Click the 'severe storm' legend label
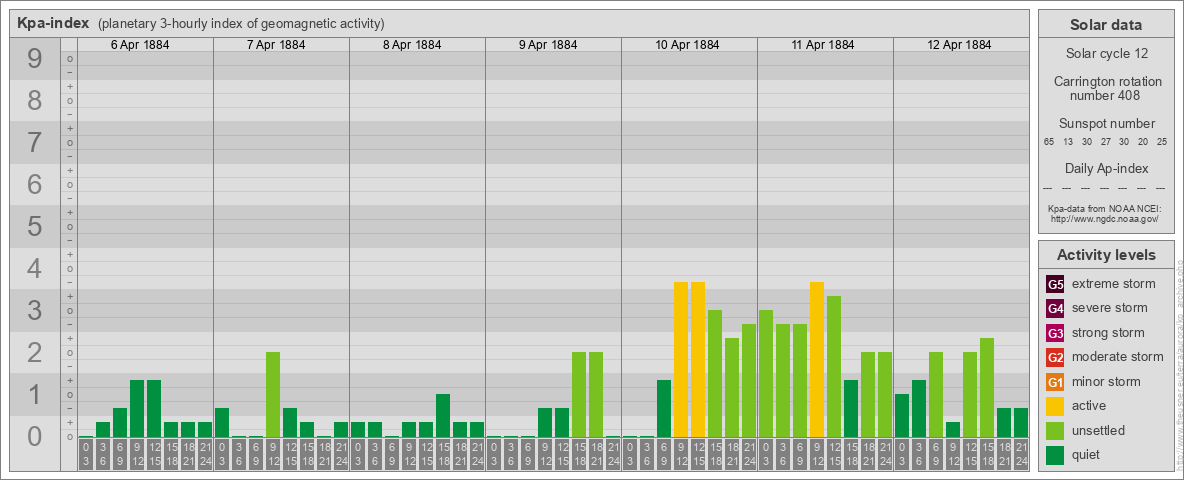The width and height of the screenshot is (1184, 480). tap(1109, 308)
